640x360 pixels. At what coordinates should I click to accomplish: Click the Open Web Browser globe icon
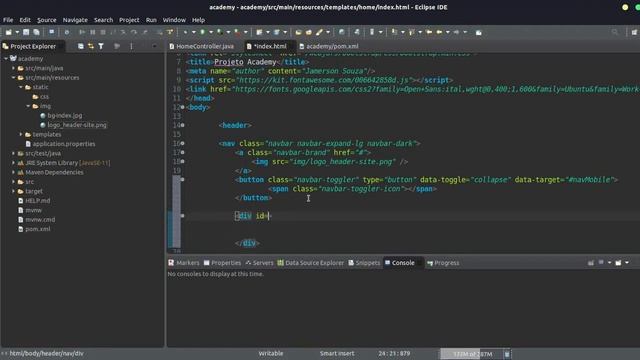(x=341, y=32)
